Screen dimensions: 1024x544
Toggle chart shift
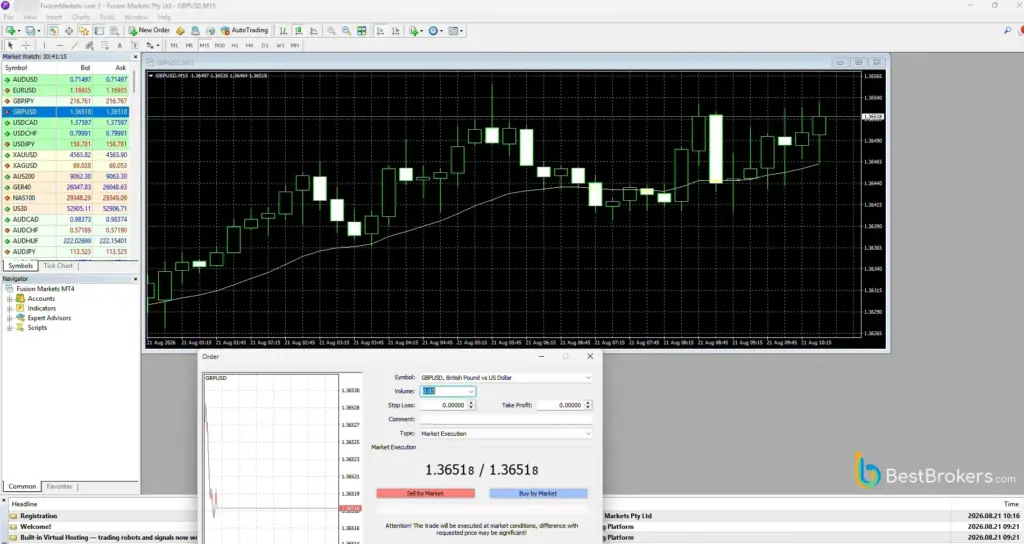click(396, 31)
